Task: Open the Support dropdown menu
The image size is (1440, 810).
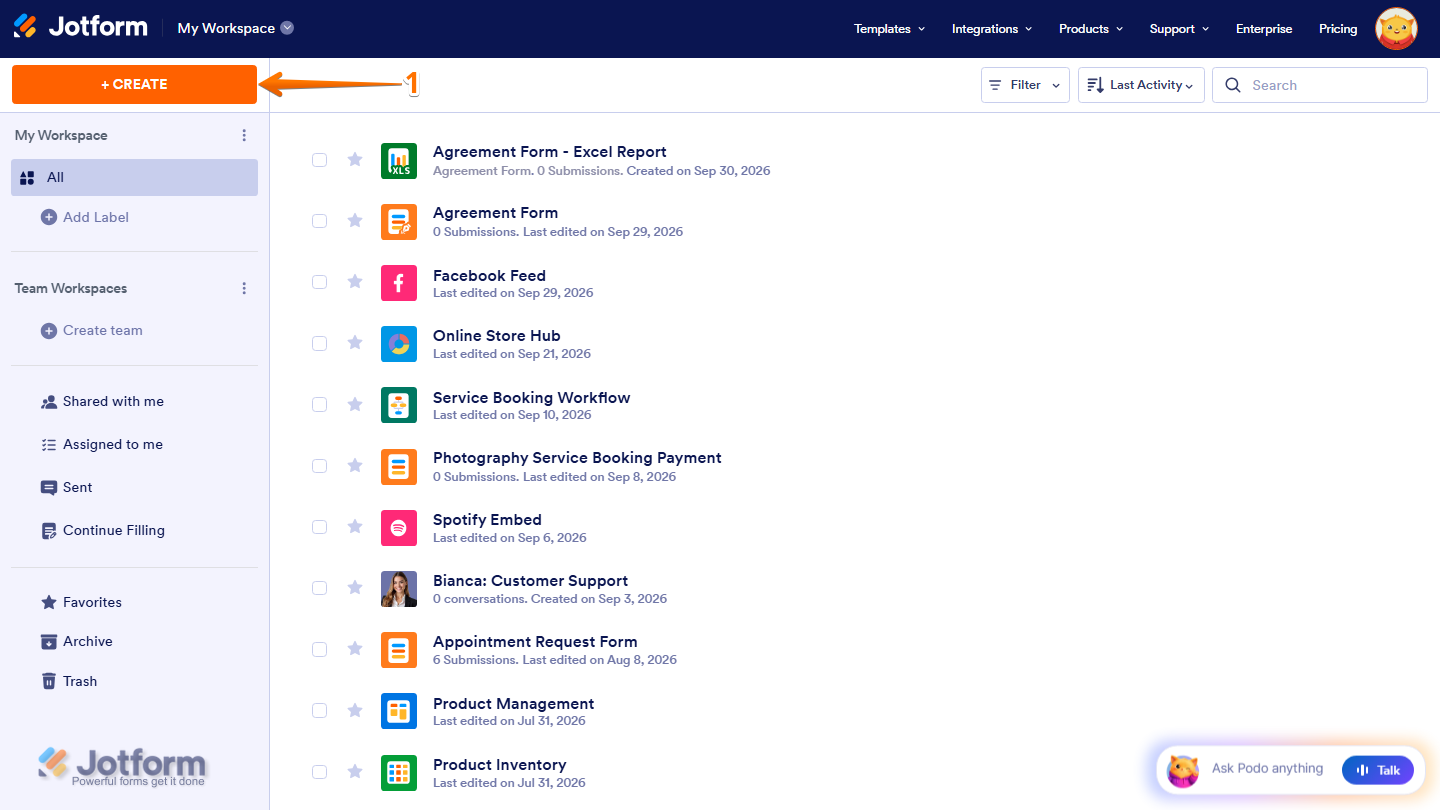Action: pos(1179,29)
